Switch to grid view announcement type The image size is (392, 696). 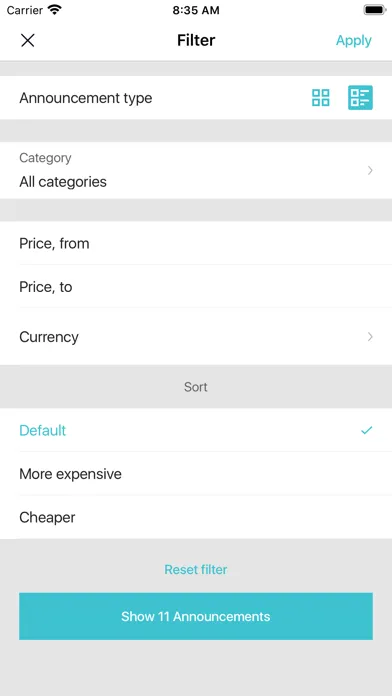321,98
